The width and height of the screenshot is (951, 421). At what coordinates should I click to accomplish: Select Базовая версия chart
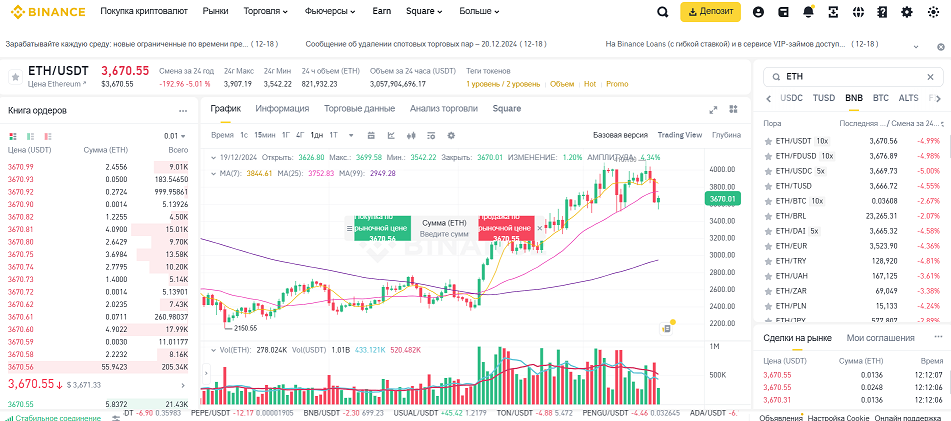pyautogui.click(x=620, y=135)
